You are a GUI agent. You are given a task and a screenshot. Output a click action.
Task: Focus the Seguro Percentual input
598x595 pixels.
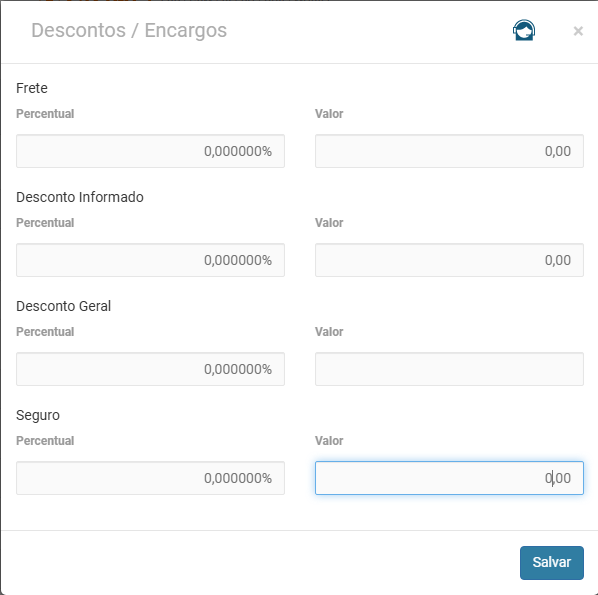click(150, 478)
